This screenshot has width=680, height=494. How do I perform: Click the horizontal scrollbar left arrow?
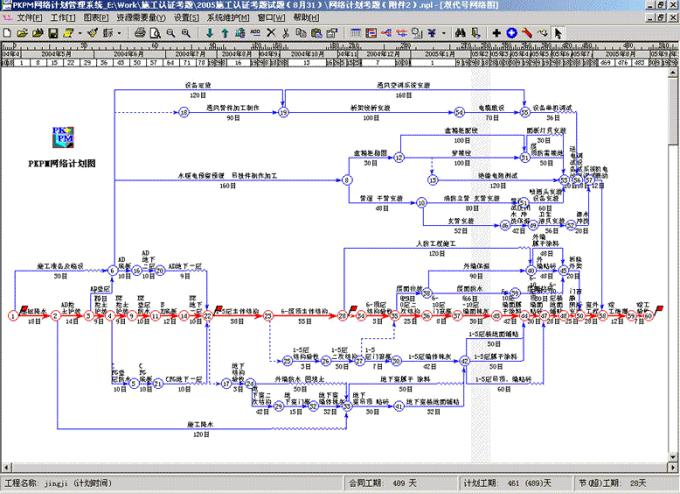point(6,467)
